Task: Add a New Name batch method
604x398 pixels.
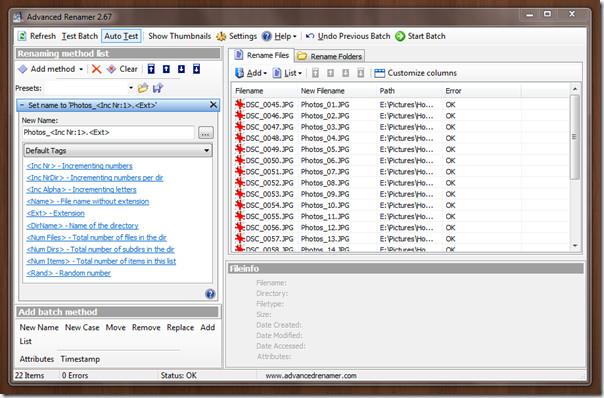Action: [x=39, y=327]
